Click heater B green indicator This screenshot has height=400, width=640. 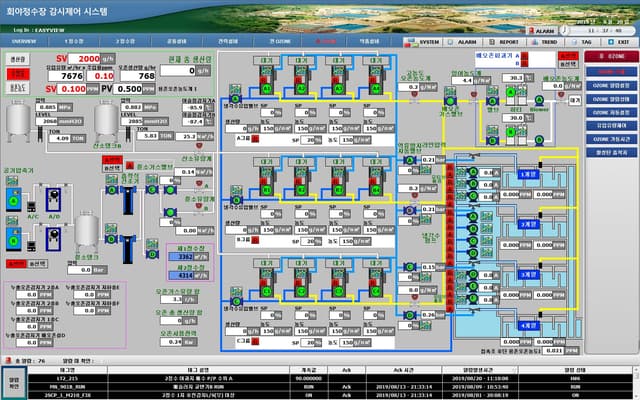click(x=511, y=132)
